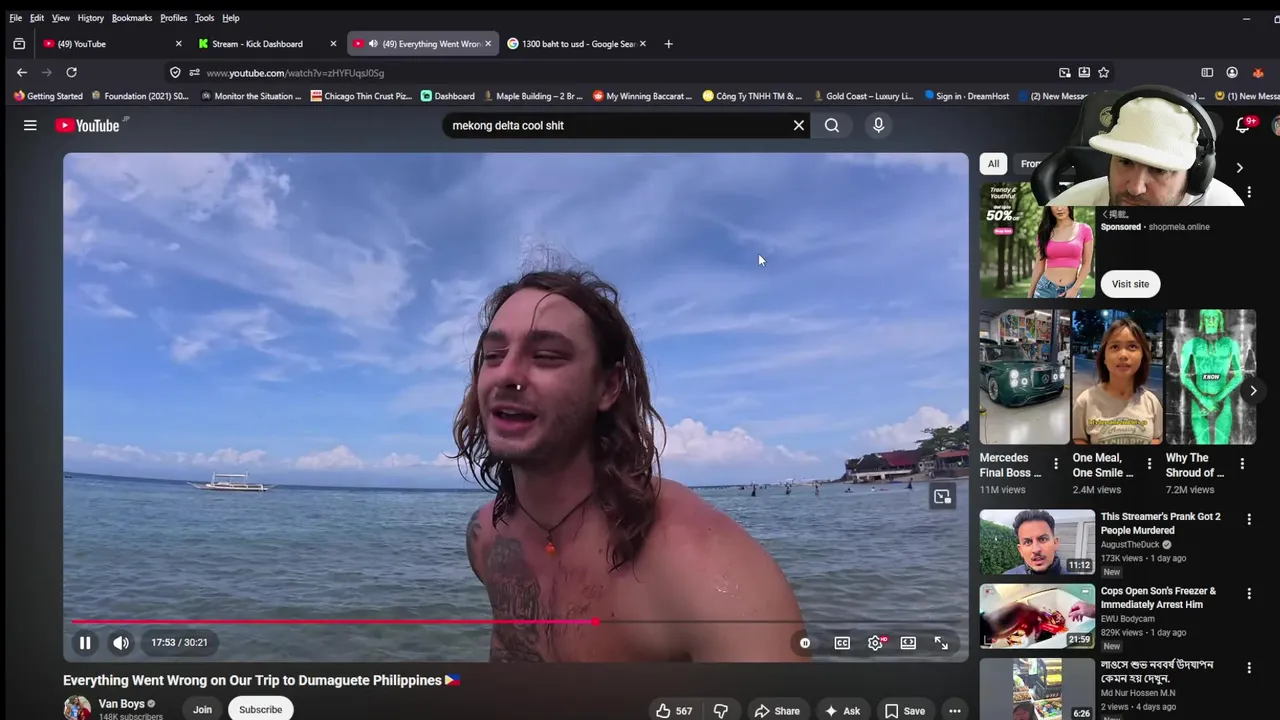Open the sidebar toggle icon in toolbar
Screen dimensions: 1280x720
click(1207, 72)
